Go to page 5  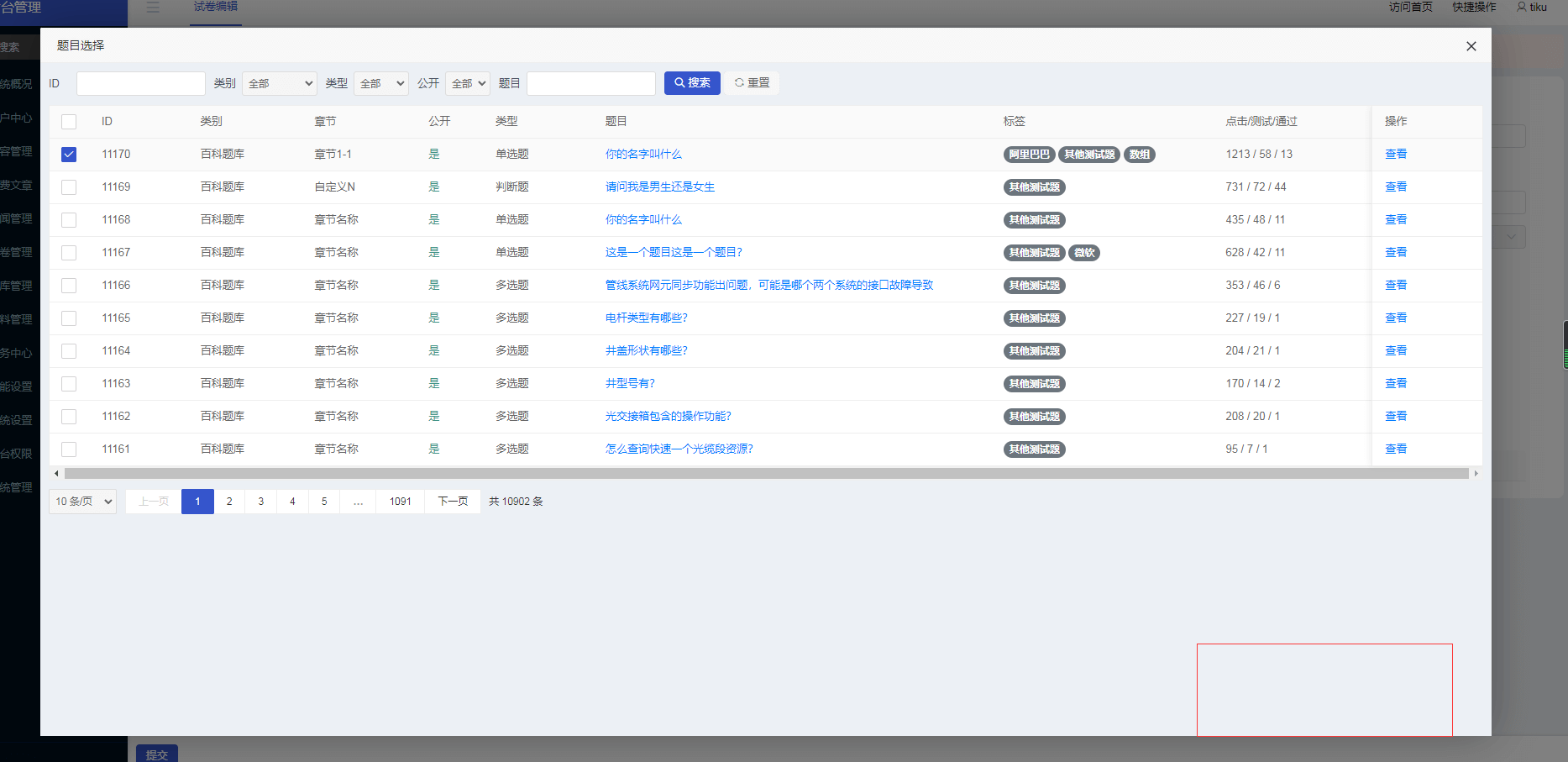click(324, 502)
